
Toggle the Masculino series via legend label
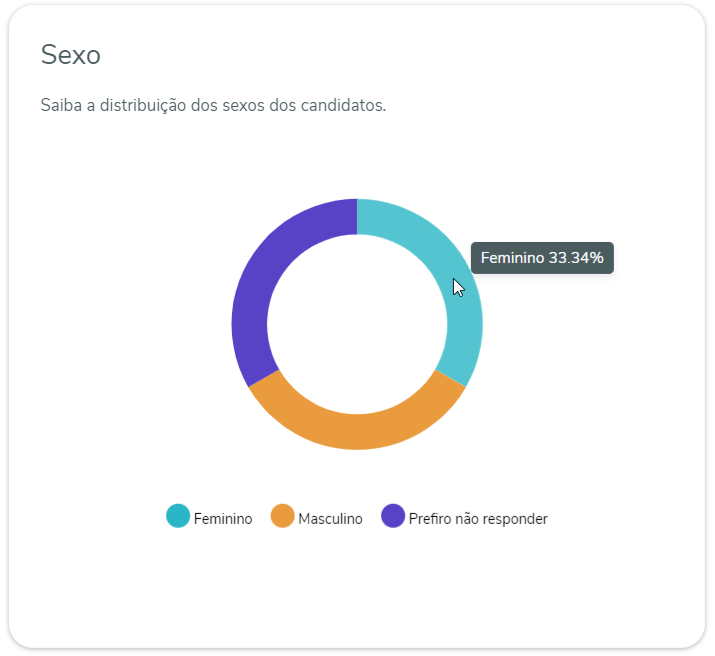point(330,519)
